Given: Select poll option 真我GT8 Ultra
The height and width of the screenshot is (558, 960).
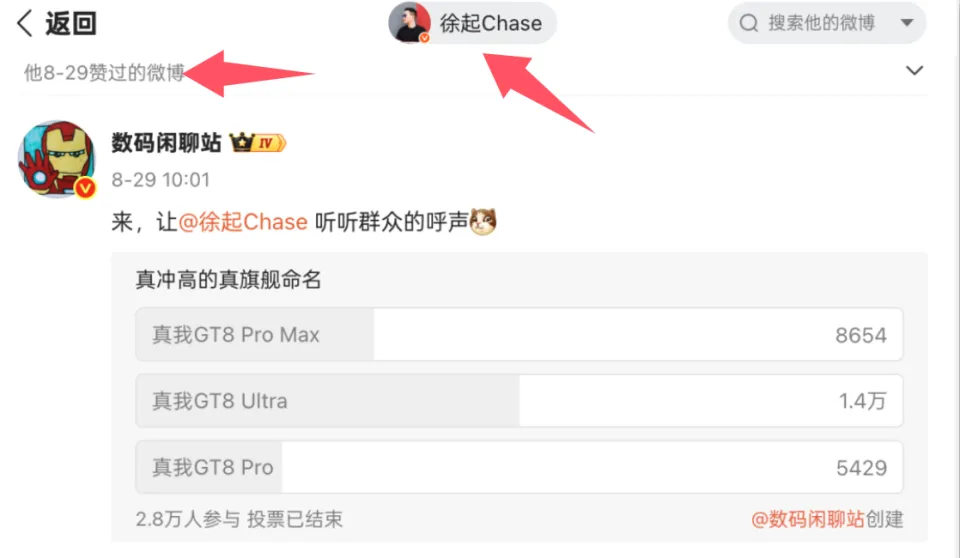Looking at the screenshot, I should (x=519, y=401).
